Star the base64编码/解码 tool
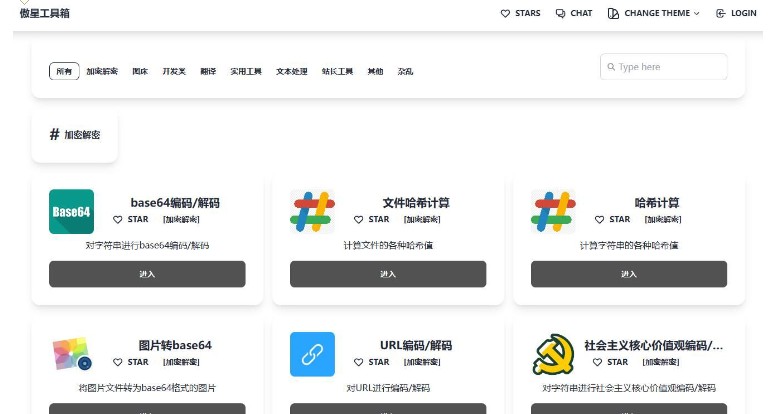Screen dimensions: 777x414 (131, 219)
